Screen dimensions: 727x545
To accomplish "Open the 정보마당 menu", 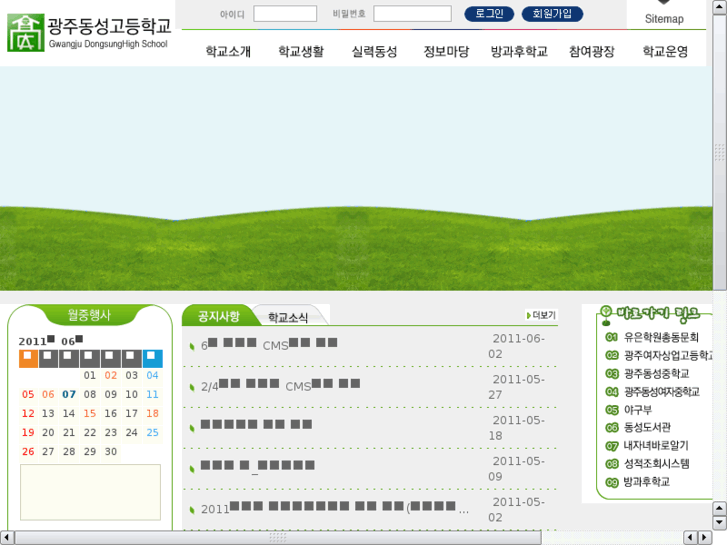I will 446,51.
